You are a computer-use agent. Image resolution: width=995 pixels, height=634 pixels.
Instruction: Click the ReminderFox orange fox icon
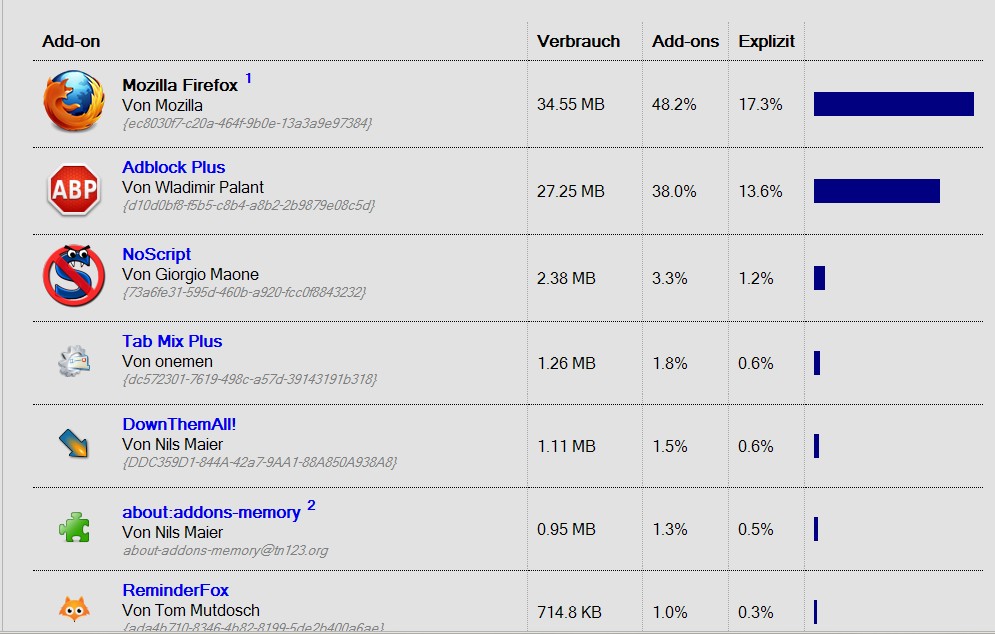(74, 607)
